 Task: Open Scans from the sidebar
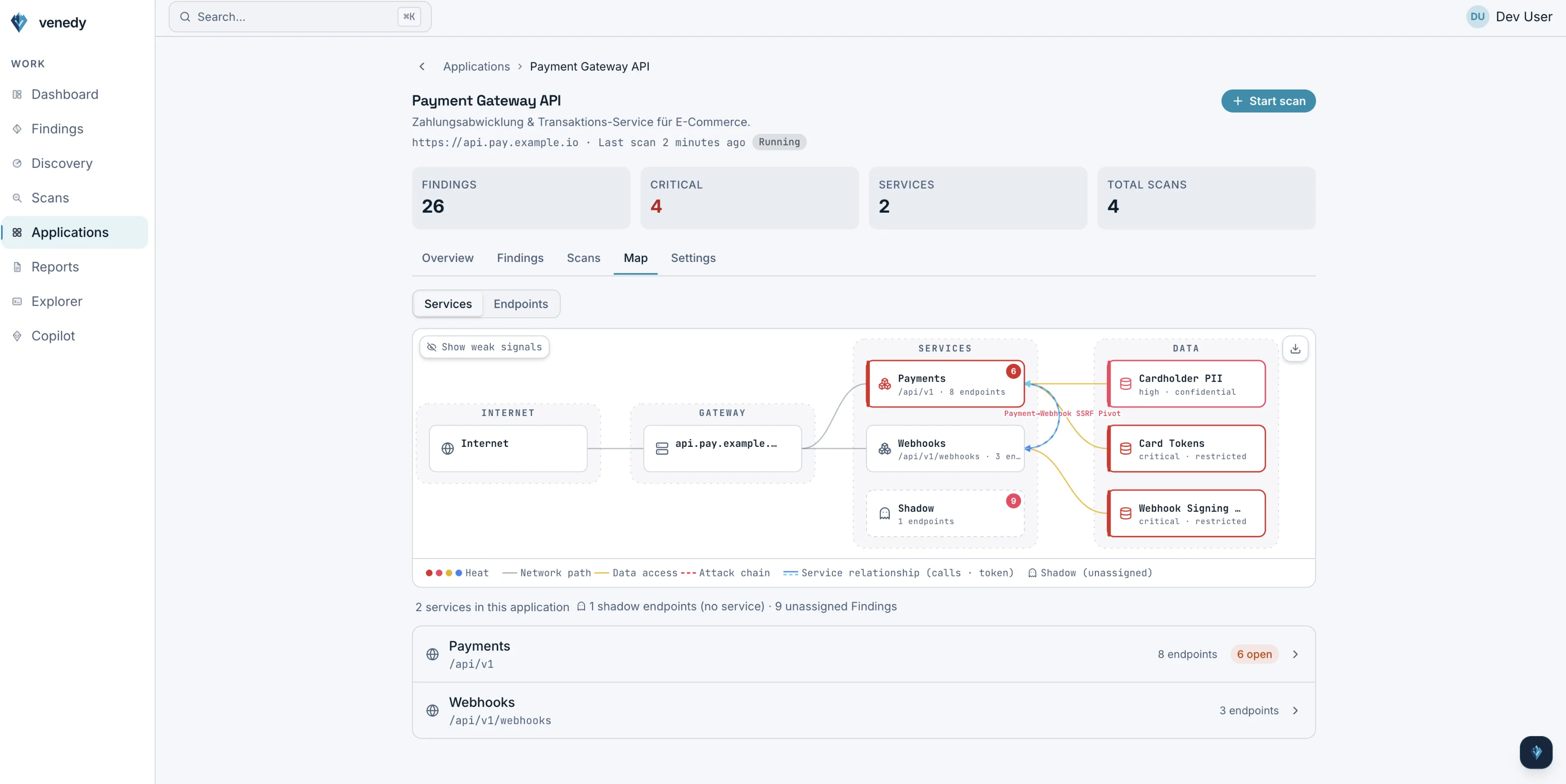click(x=74, y=198)
